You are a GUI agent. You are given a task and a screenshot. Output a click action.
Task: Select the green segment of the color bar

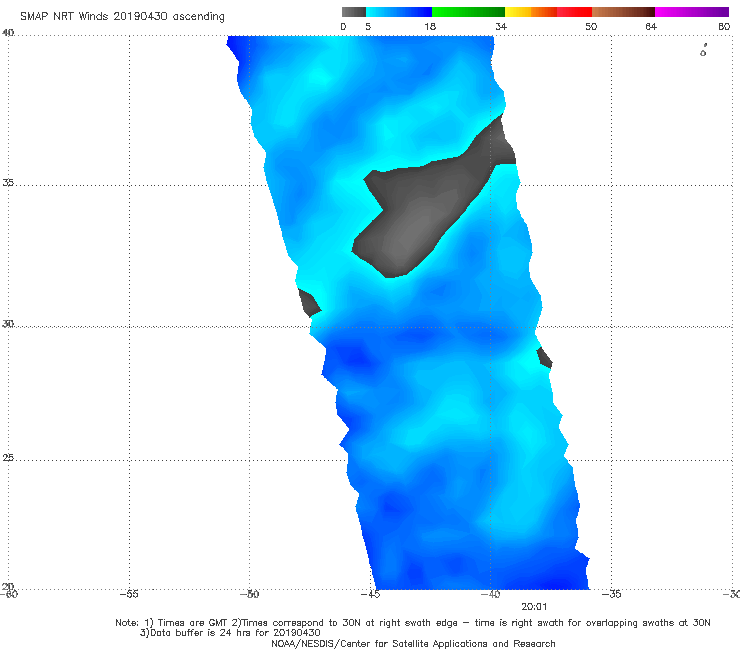(468, 12)
